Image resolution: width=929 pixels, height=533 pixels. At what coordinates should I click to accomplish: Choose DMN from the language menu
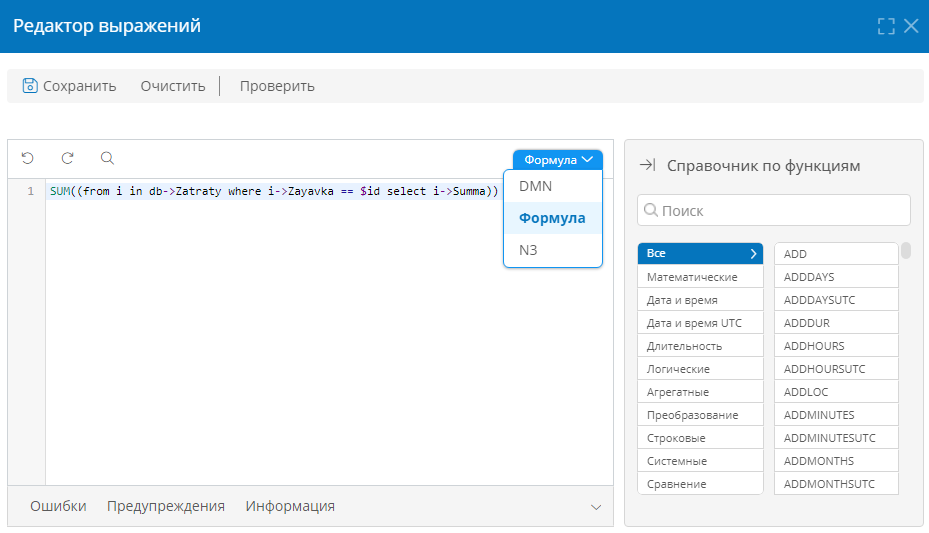click(x=553, y=187)
